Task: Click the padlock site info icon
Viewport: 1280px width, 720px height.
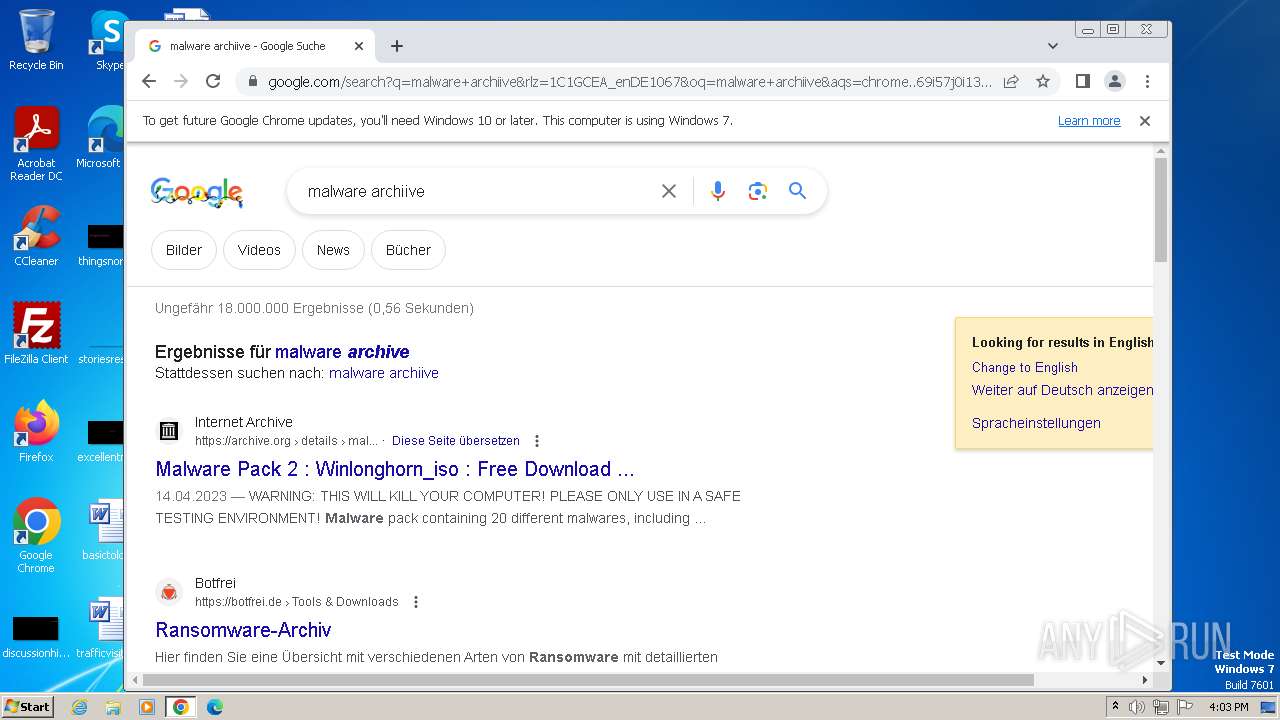Action: 253,81
